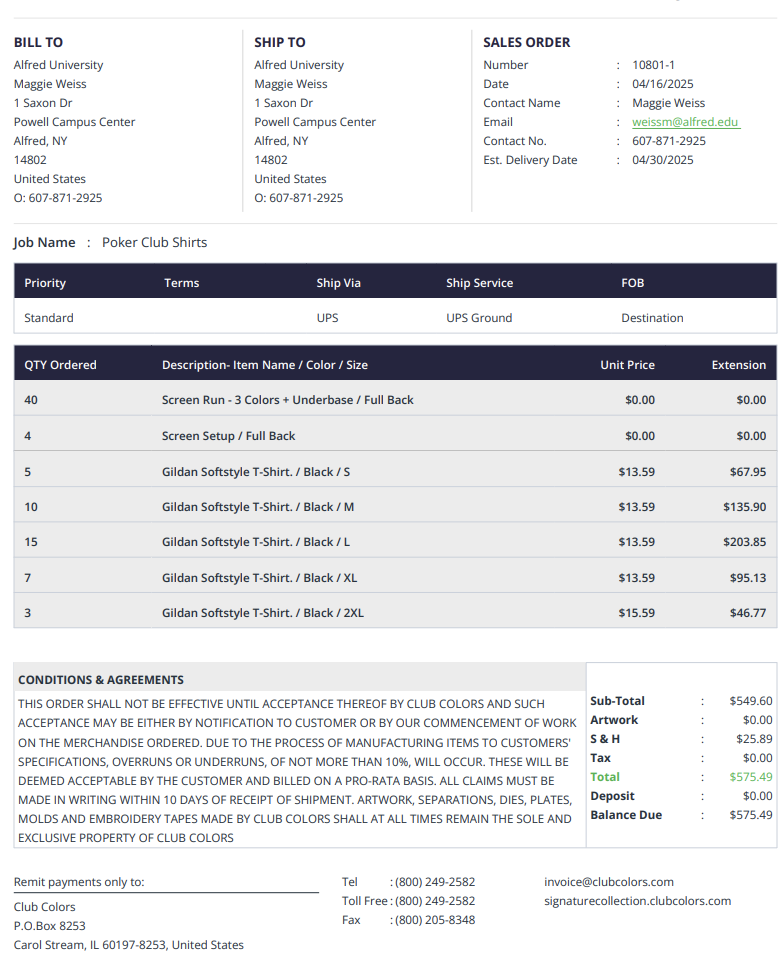Screen dimensions: 778x959
Task: Click the green Total amount $575.49
Action: point(750,777)
